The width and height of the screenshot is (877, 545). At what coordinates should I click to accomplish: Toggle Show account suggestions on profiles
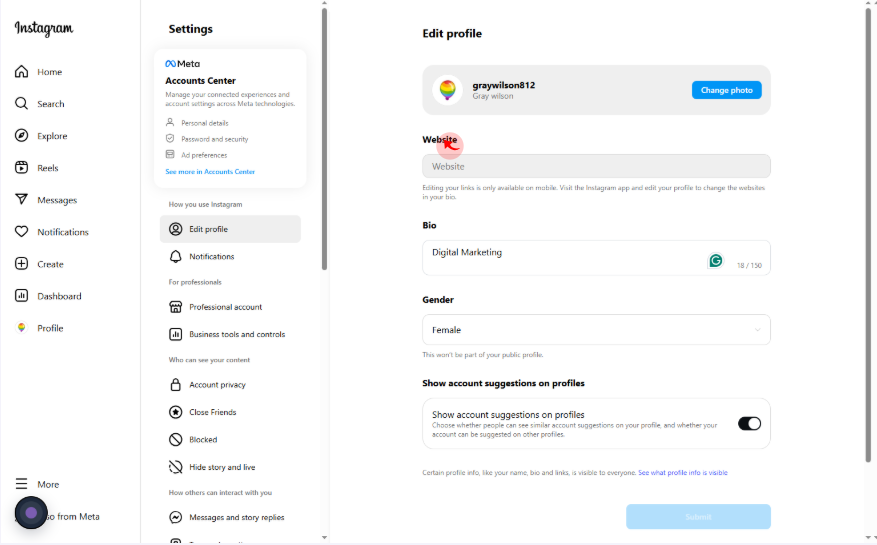click(749, 424)
